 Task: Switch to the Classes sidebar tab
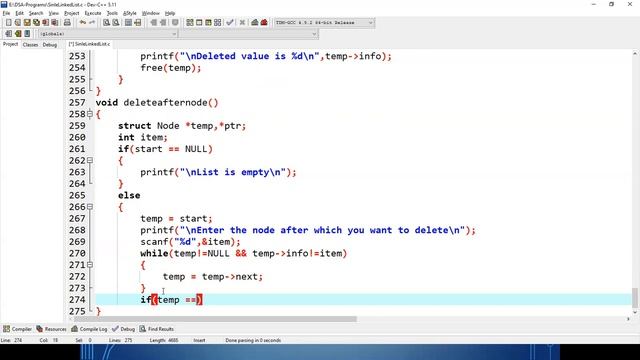point(30,44)
